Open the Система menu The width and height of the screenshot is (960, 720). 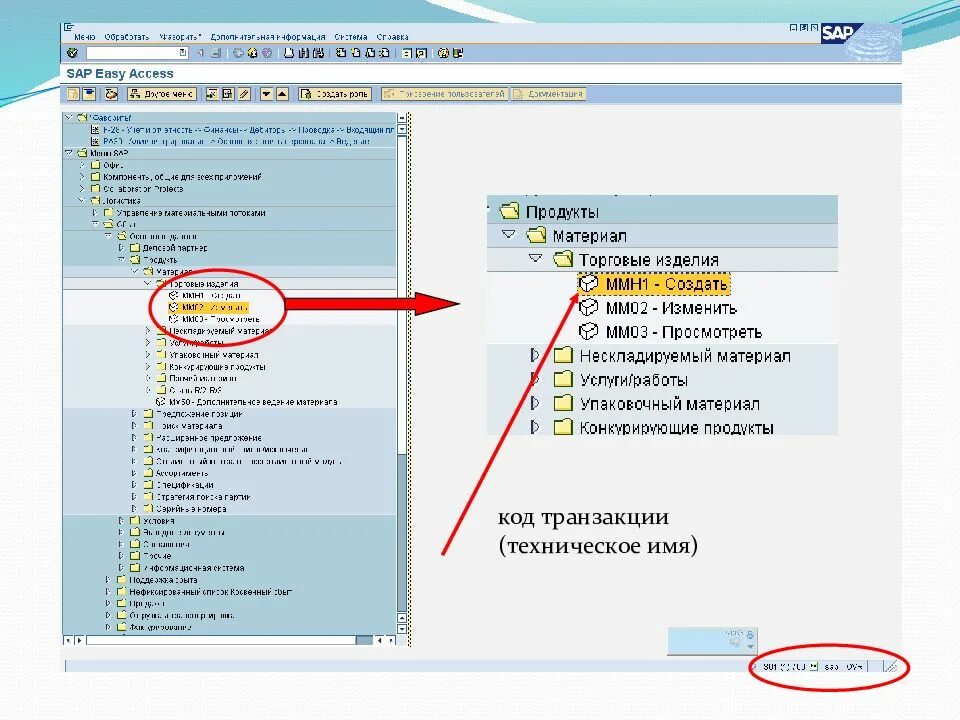[351, 37]
